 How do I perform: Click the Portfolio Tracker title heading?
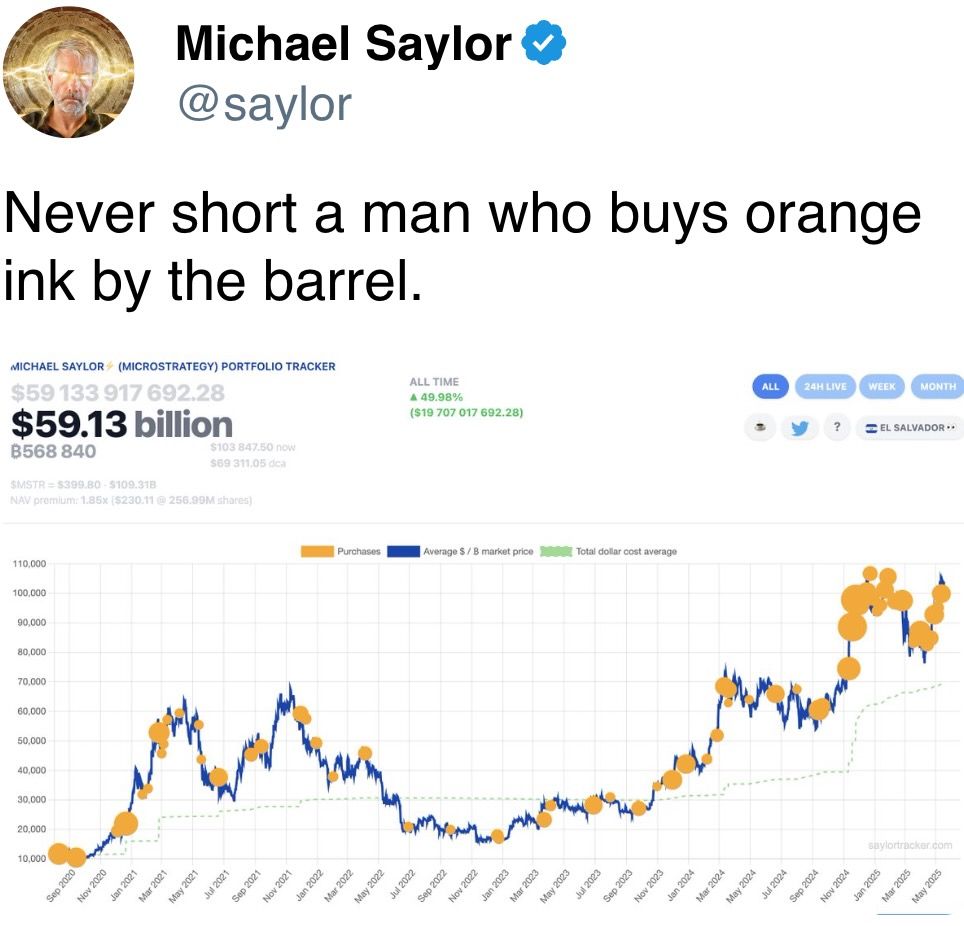(173, 366)
